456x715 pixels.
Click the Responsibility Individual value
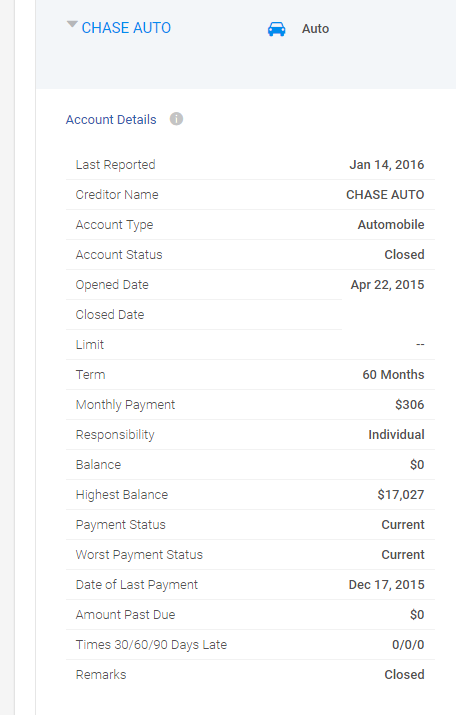pos(396,435)
